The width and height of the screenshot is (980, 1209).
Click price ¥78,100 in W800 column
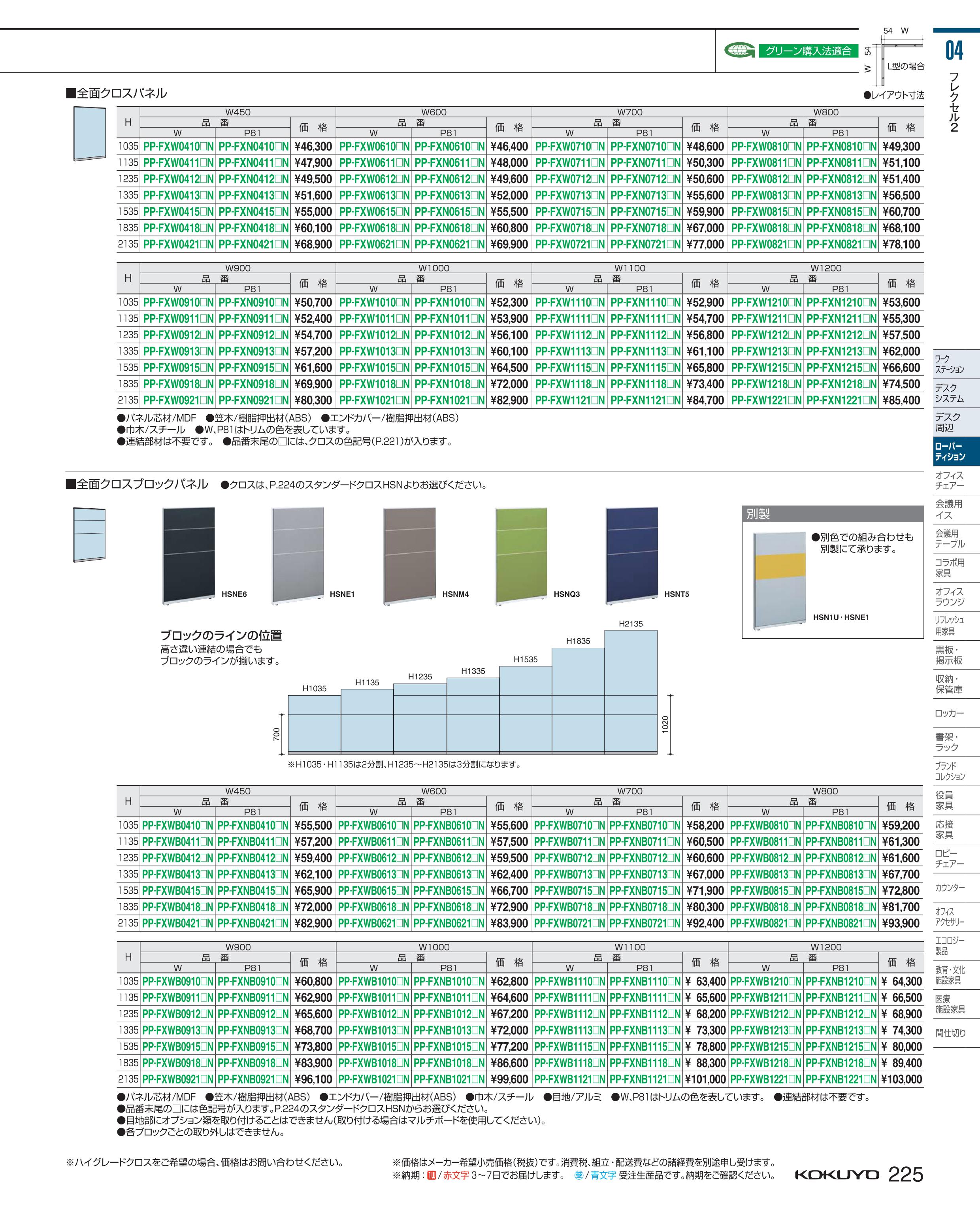click(901, 244)
